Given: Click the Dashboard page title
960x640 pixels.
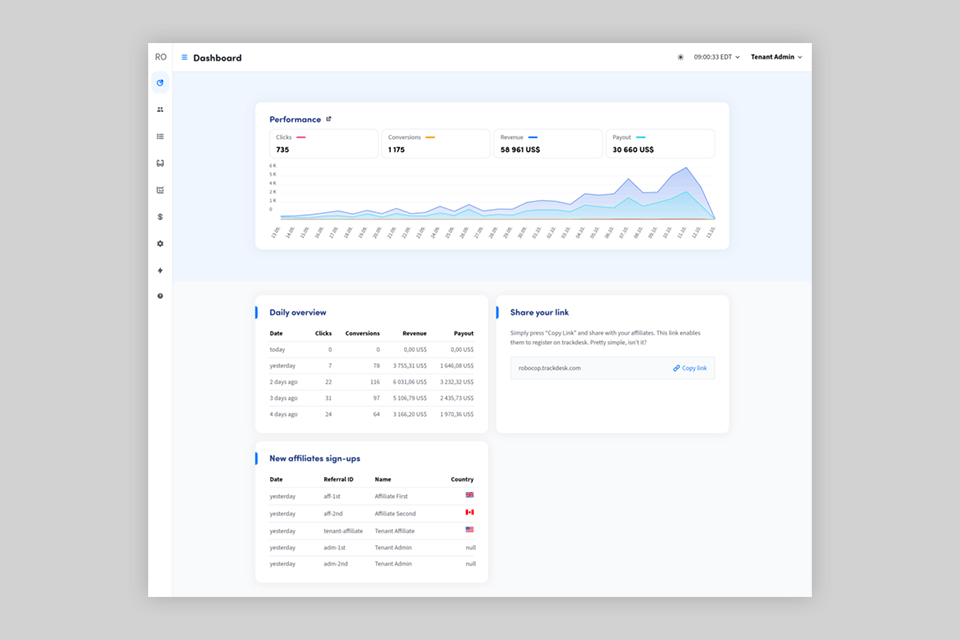Looking at the screenshot, I should [217, 58].
